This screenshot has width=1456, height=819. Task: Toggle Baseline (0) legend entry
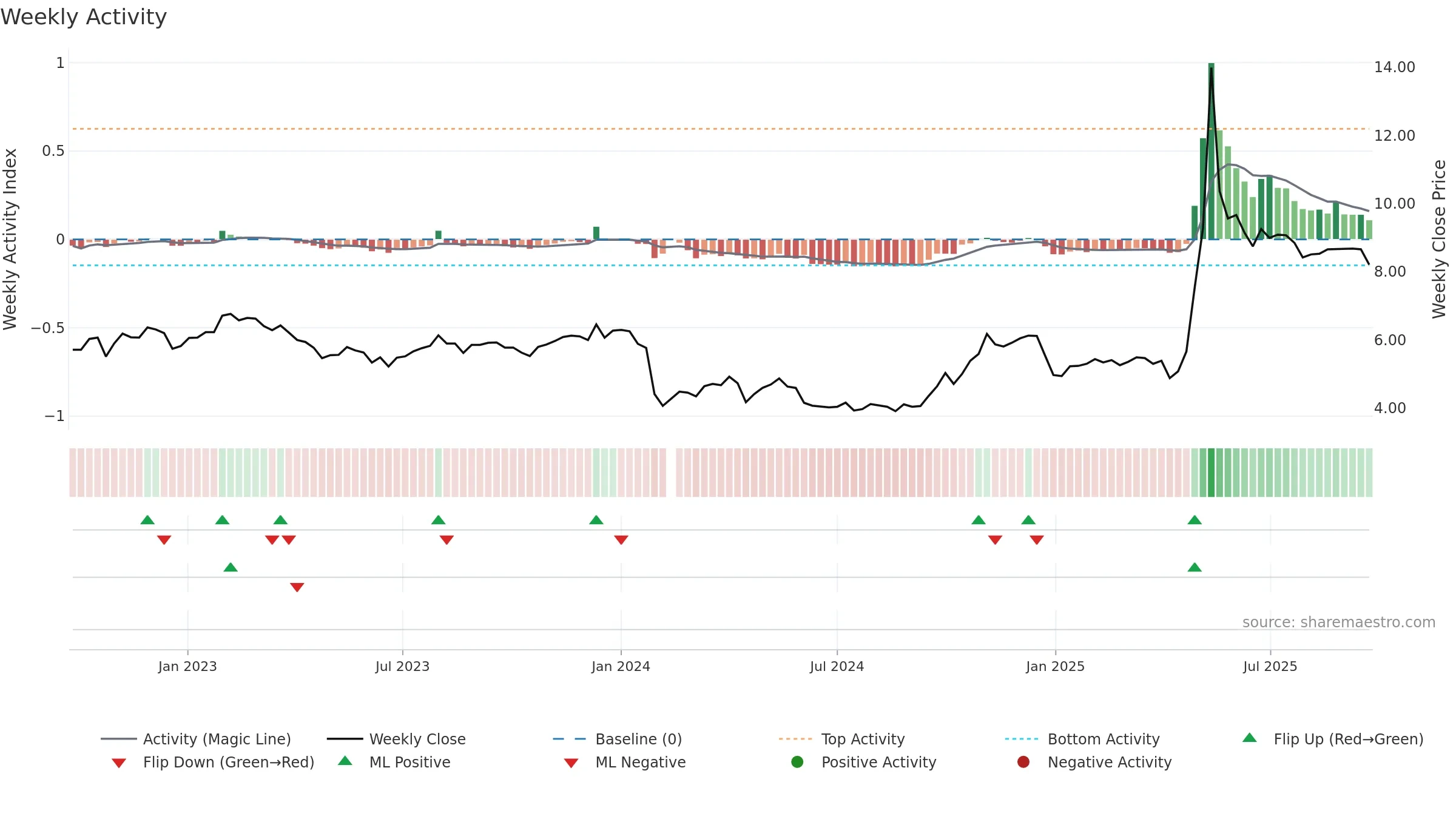[618, 739]
